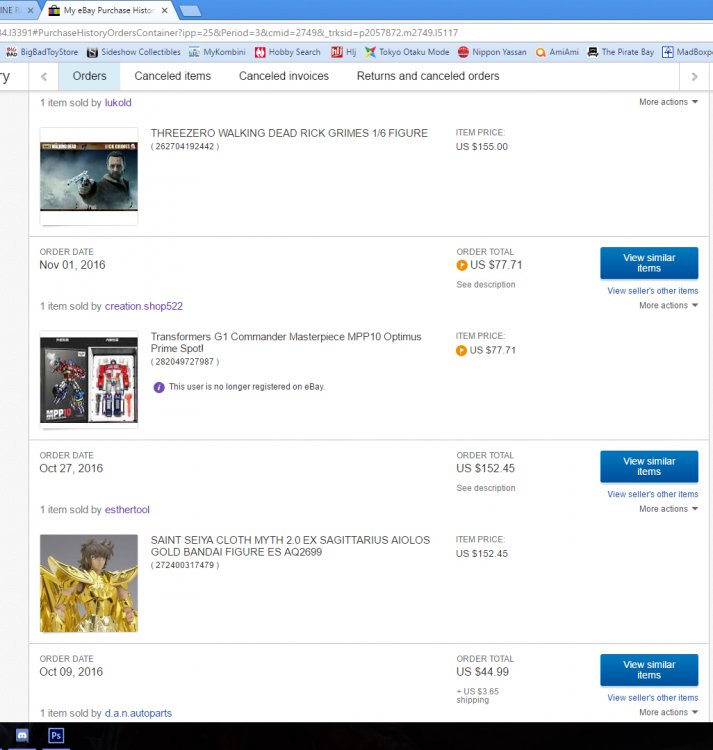Open The Pirate Bay bookmark
This screenshot has width=713, height=750.
(621, 52)
